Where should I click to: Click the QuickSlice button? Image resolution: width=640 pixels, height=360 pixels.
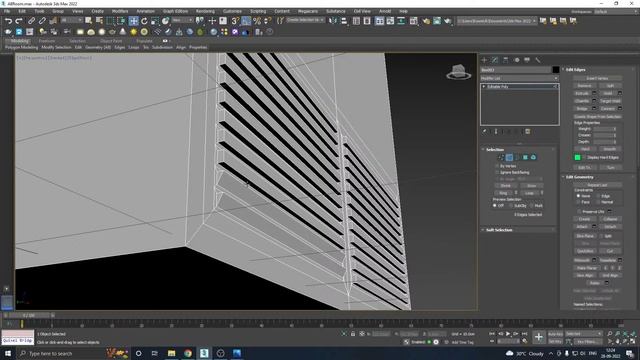coord(585,251)
